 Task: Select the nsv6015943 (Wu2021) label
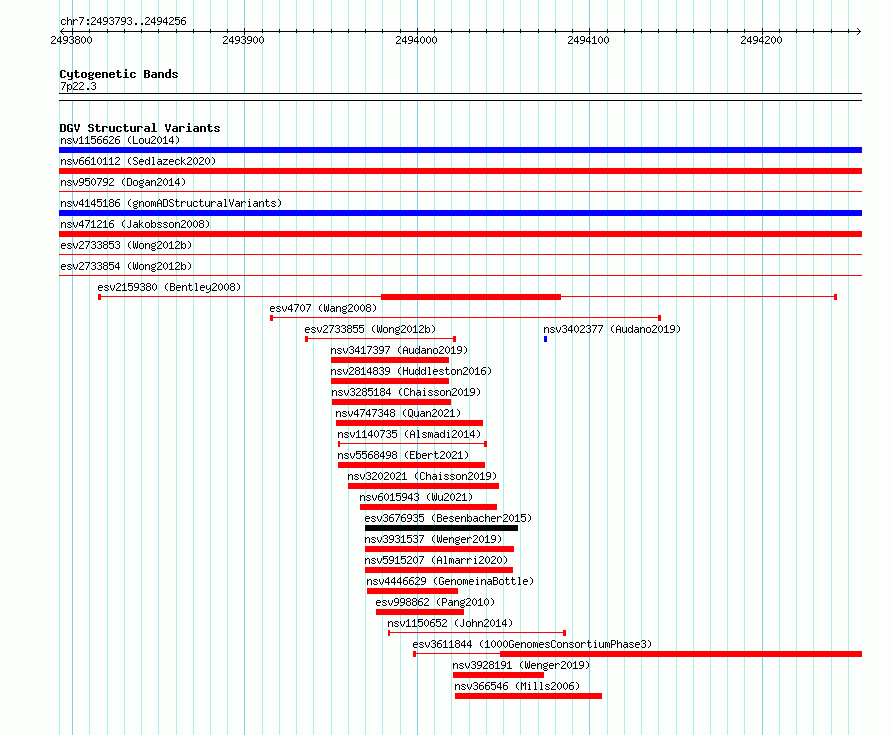click(416, 497)
